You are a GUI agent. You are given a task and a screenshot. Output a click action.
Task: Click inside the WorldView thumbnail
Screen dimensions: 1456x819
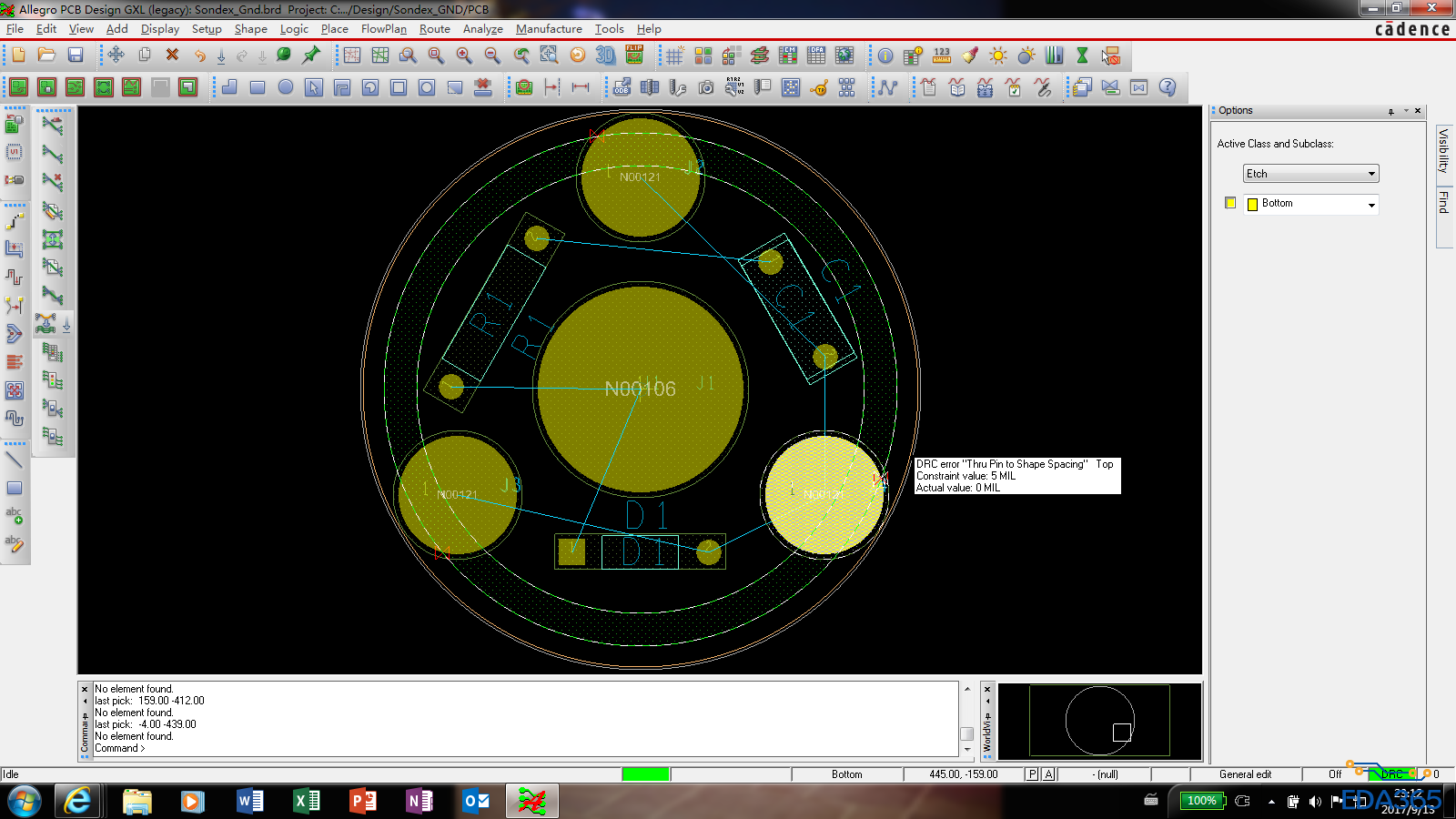tap(1099, 721)
